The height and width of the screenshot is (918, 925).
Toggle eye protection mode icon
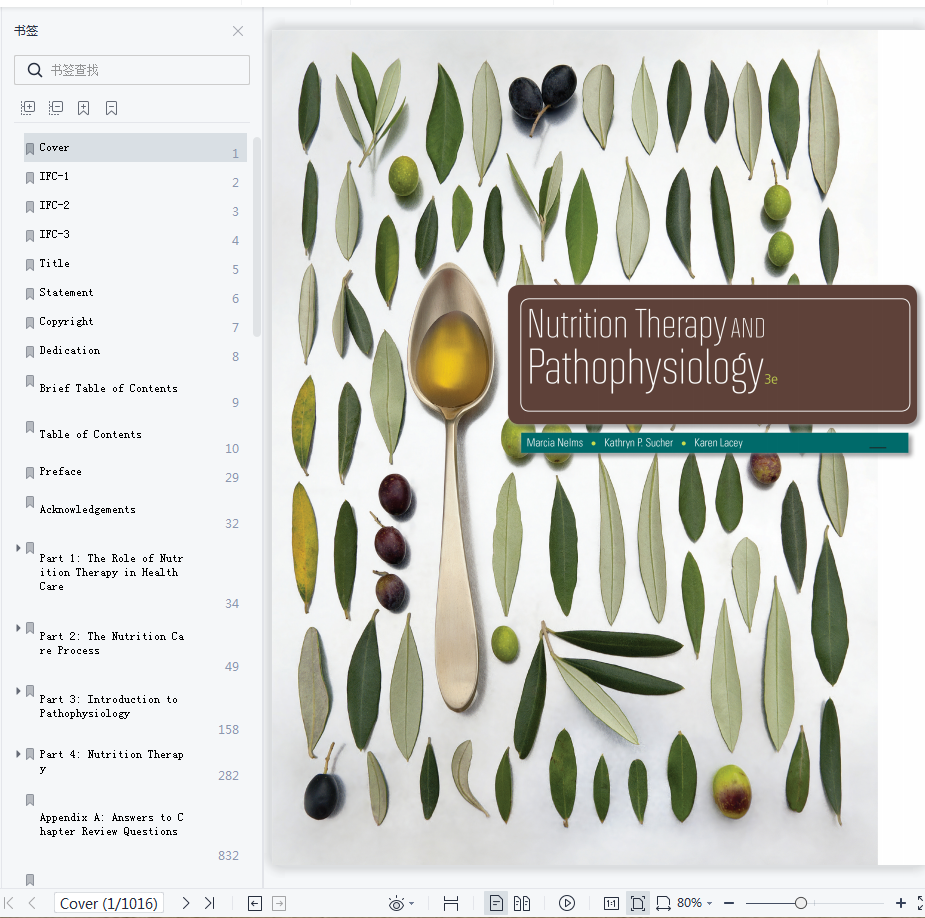coord(396,903)
